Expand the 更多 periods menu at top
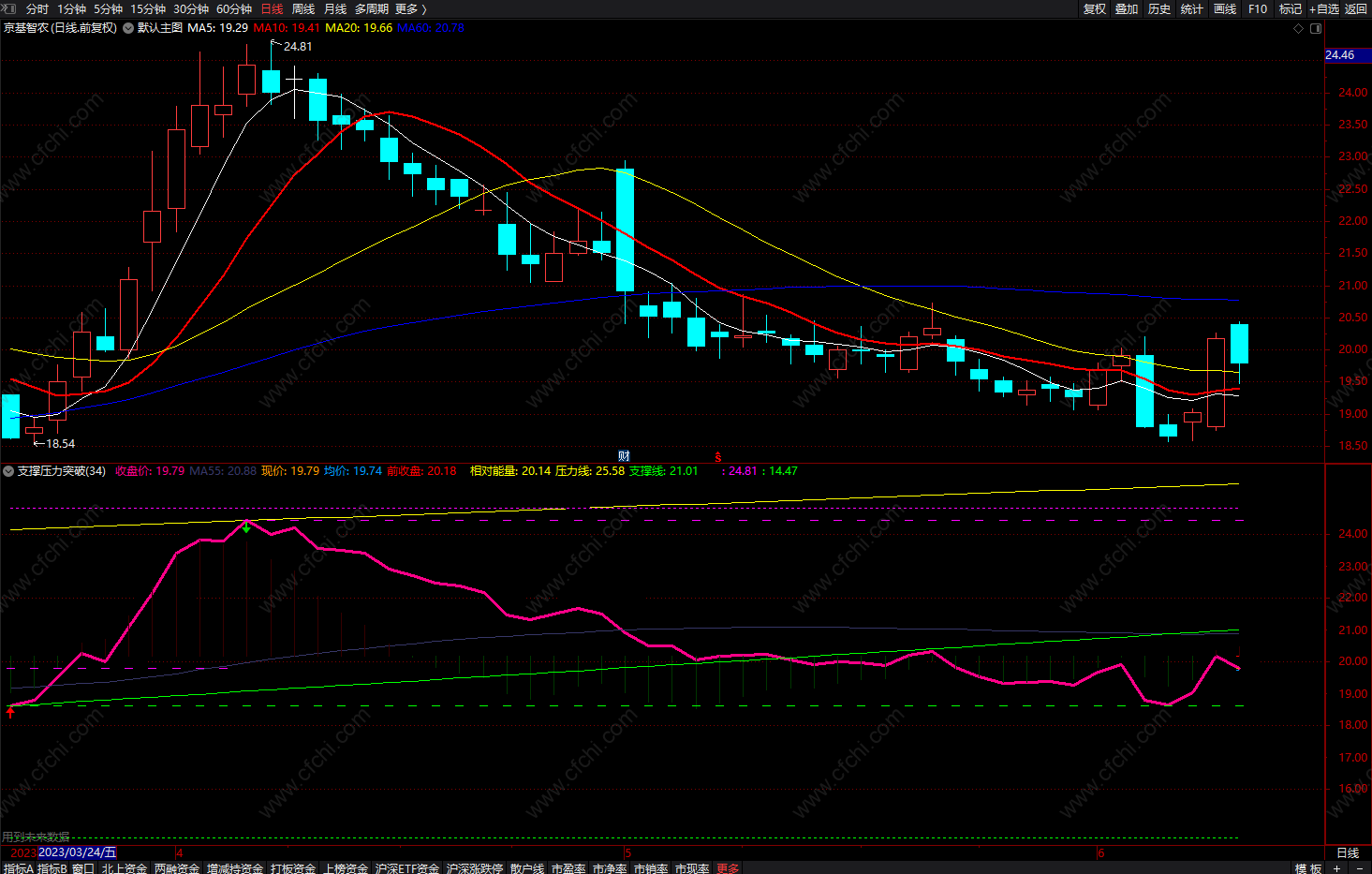 (410, 8)
